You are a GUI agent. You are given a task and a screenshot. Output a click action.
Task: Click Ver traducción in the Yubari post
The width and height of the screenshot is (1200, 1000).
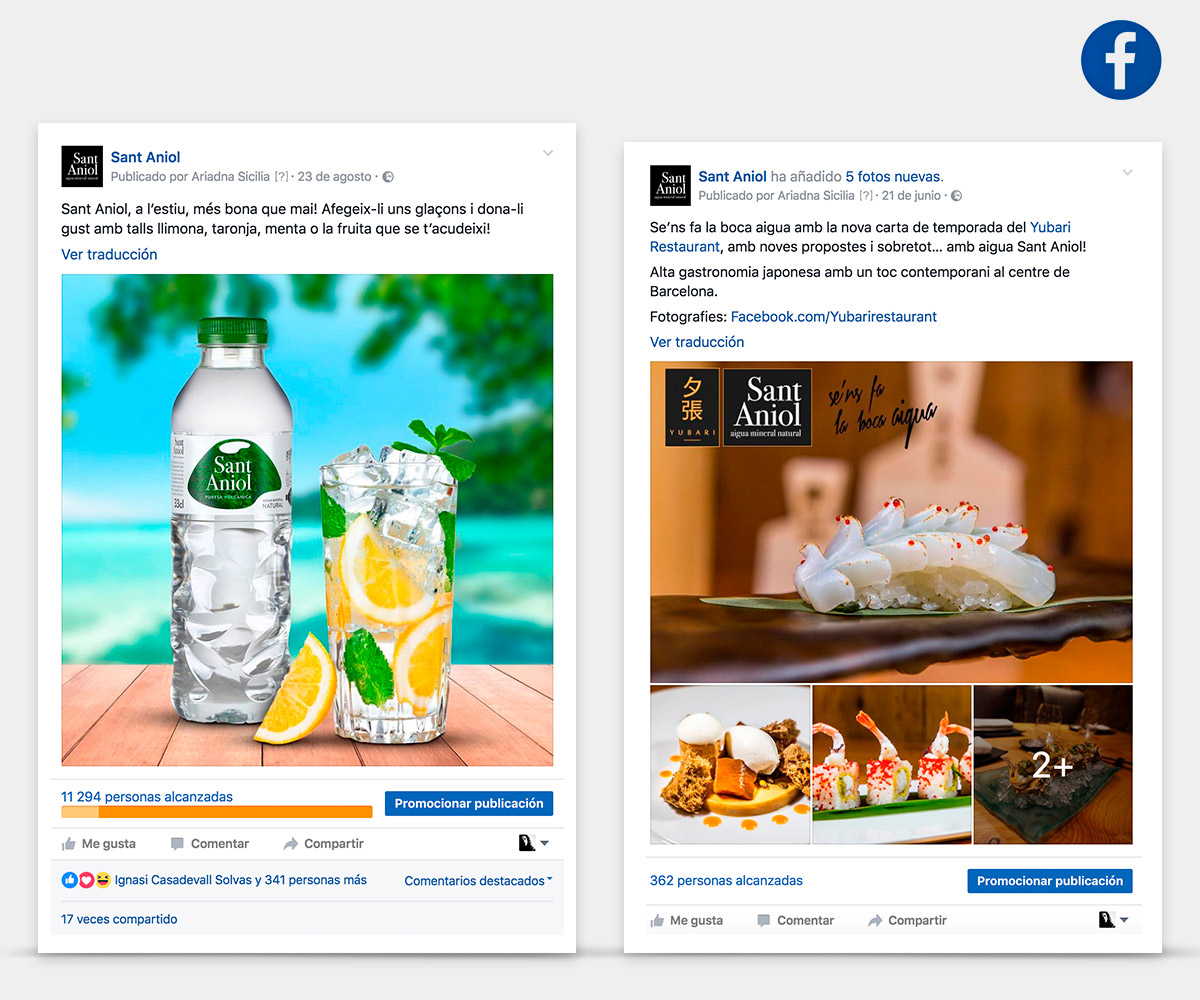click(697, 342)
